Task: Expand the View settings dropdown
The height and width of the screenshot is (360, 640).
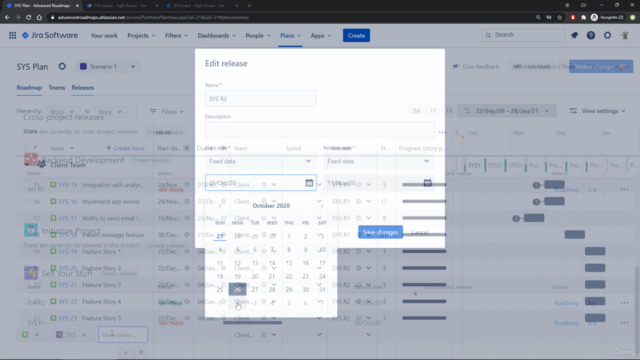Action: pos(598,111)
